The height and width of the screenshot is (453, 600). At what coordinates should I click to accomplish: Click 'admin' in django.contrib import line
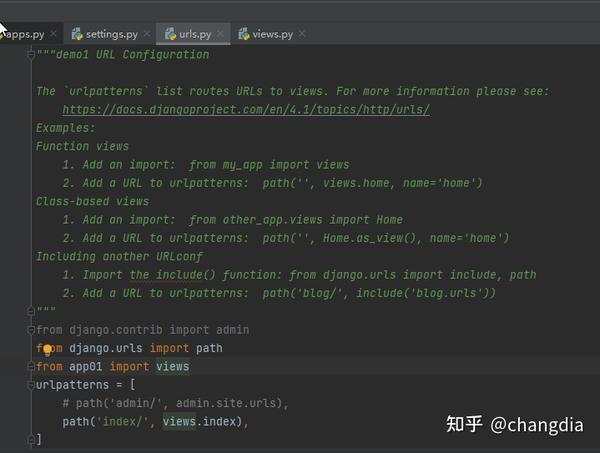click(233, 330)
